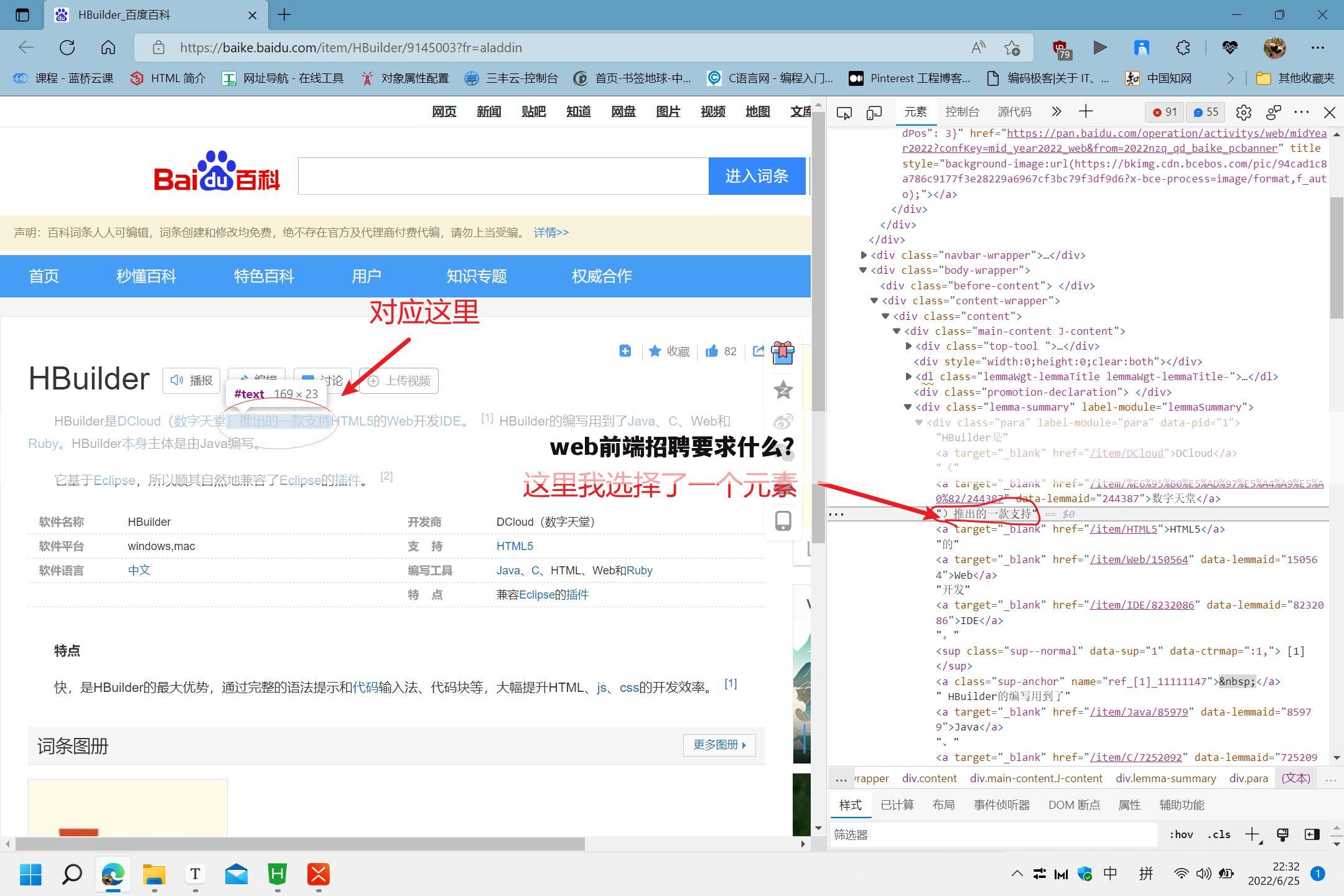
Task: Click the share arrow icon next to likes
Action: (x=758, y=352)
